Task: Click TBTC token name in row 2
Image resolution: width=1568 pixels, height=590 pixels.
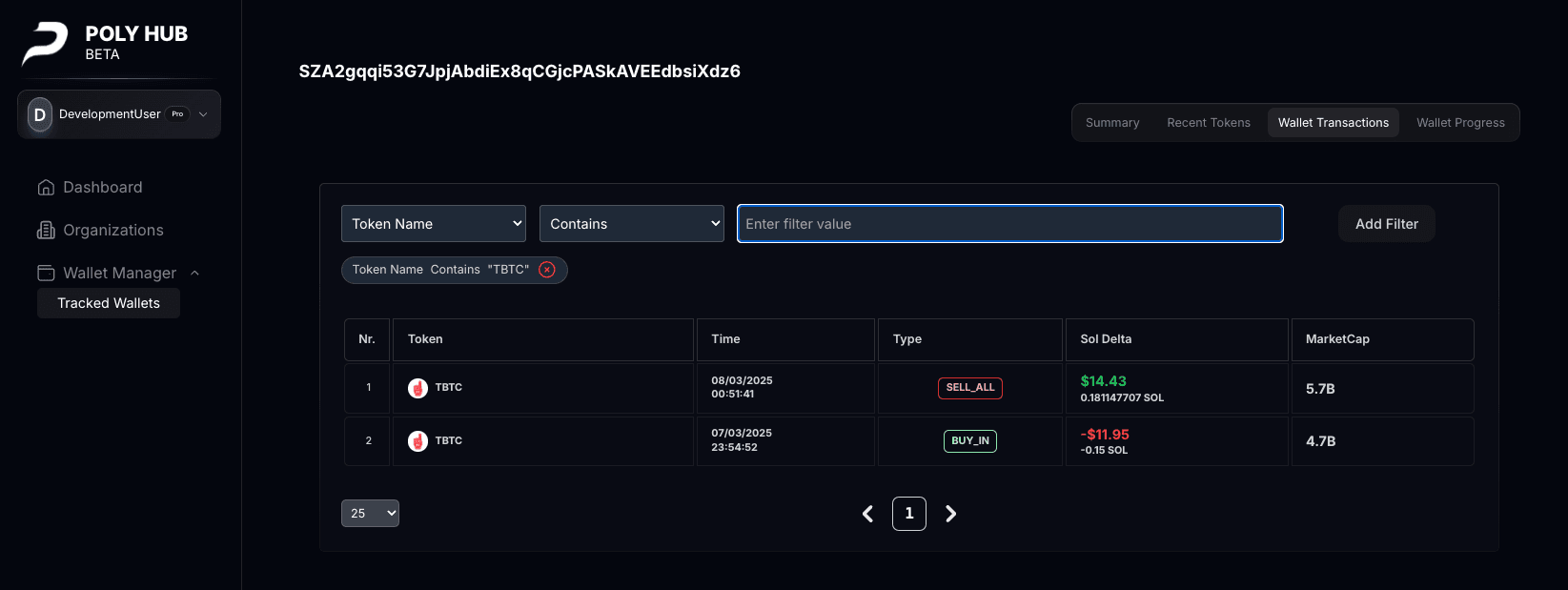Action: pyautogui.click(x=449, y=441)
